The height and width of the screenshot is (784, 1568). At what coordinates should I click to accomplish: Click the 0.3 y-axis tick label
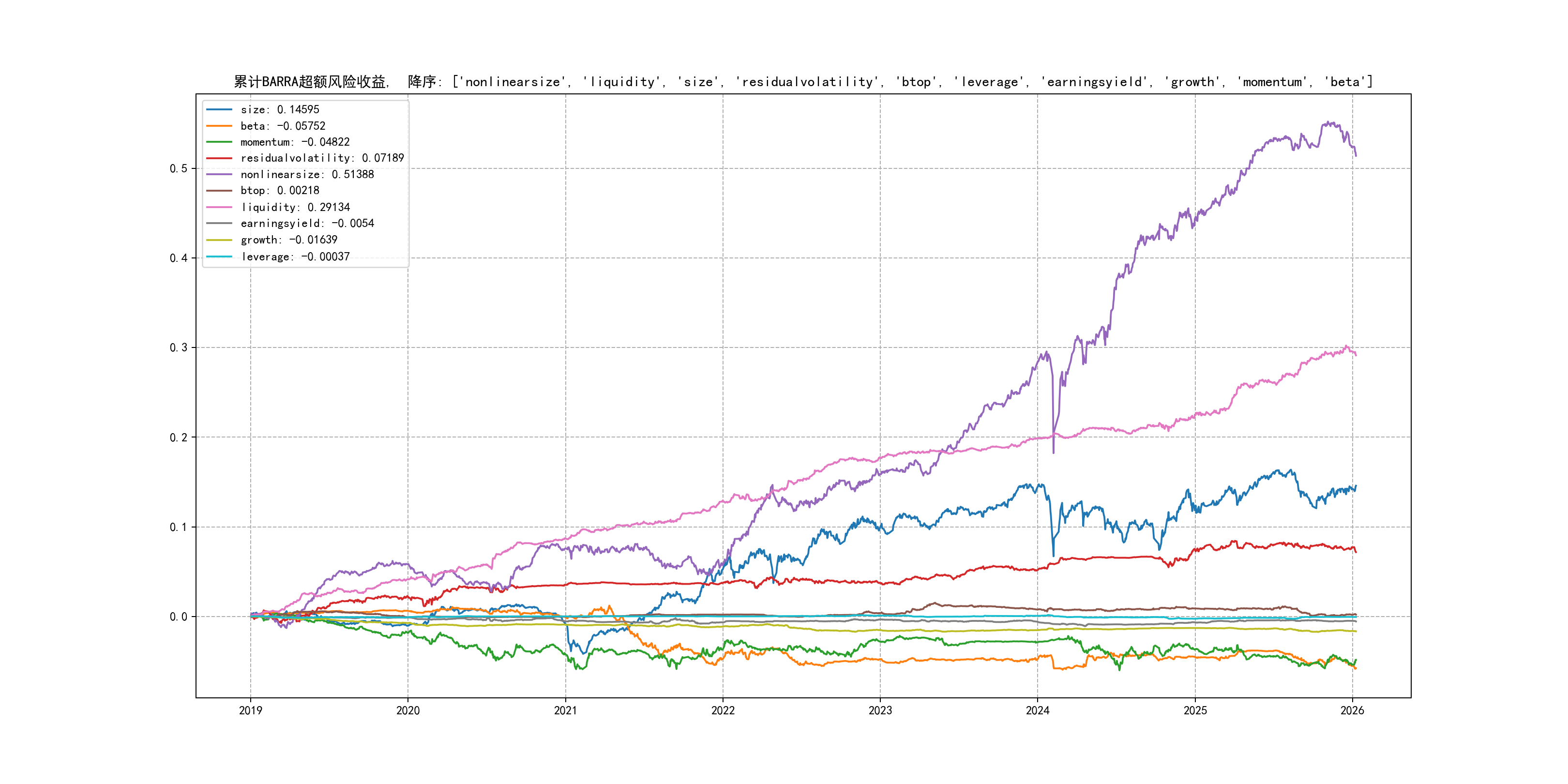179,347
